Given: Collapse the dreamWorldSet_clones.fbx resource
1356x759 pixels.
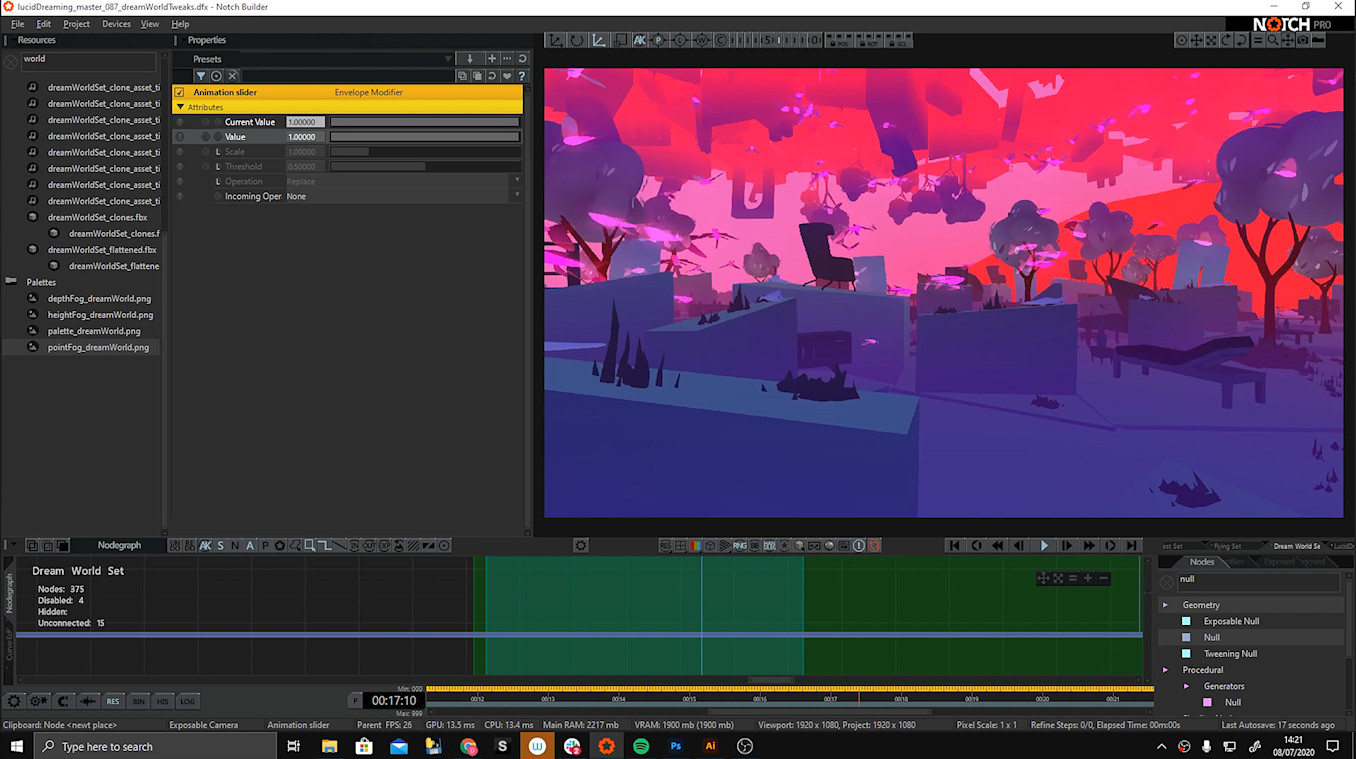Looking at the screenshot, I should tap(32, 217).
